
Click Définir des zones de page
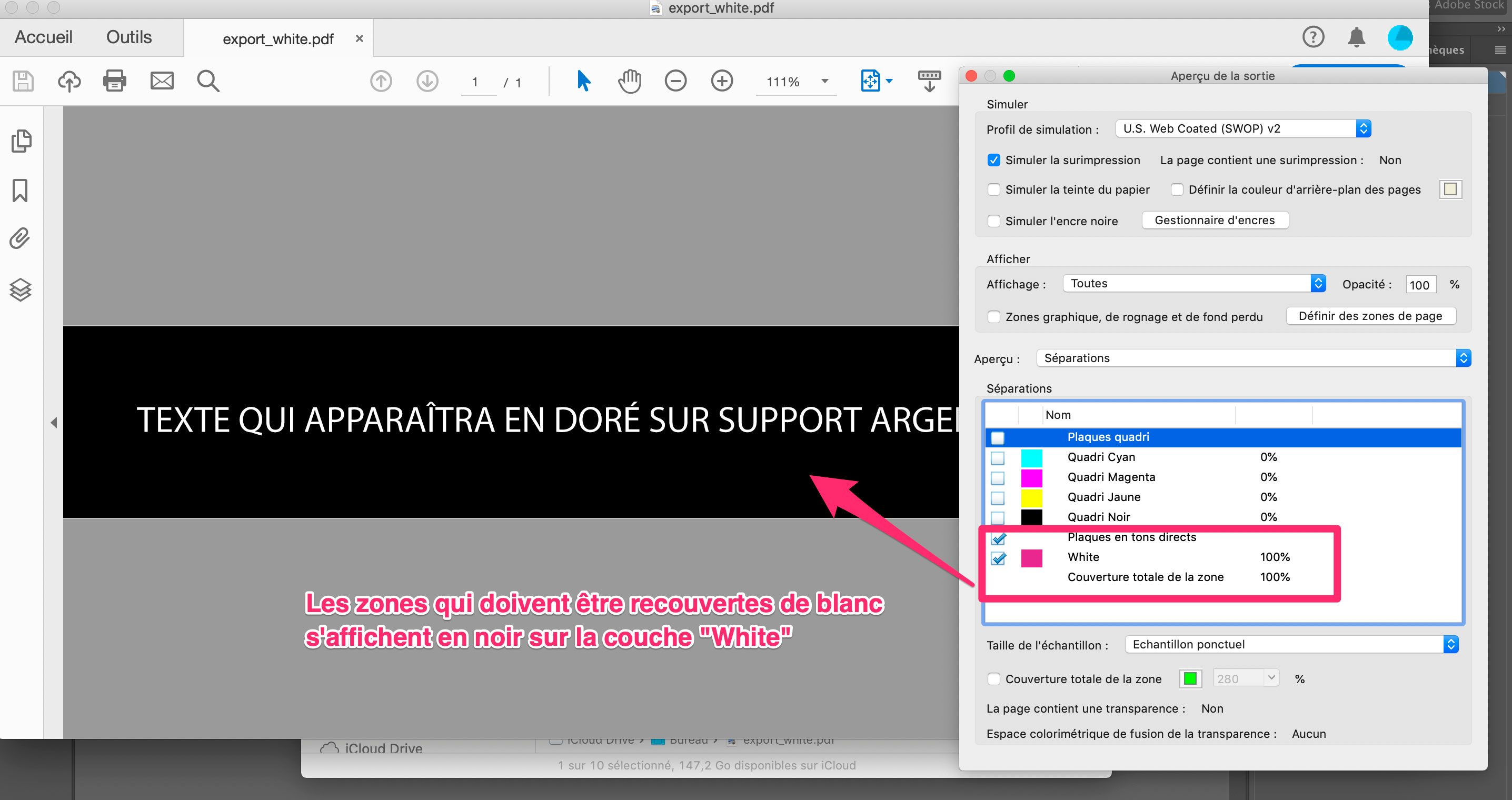click(1370, 316)
